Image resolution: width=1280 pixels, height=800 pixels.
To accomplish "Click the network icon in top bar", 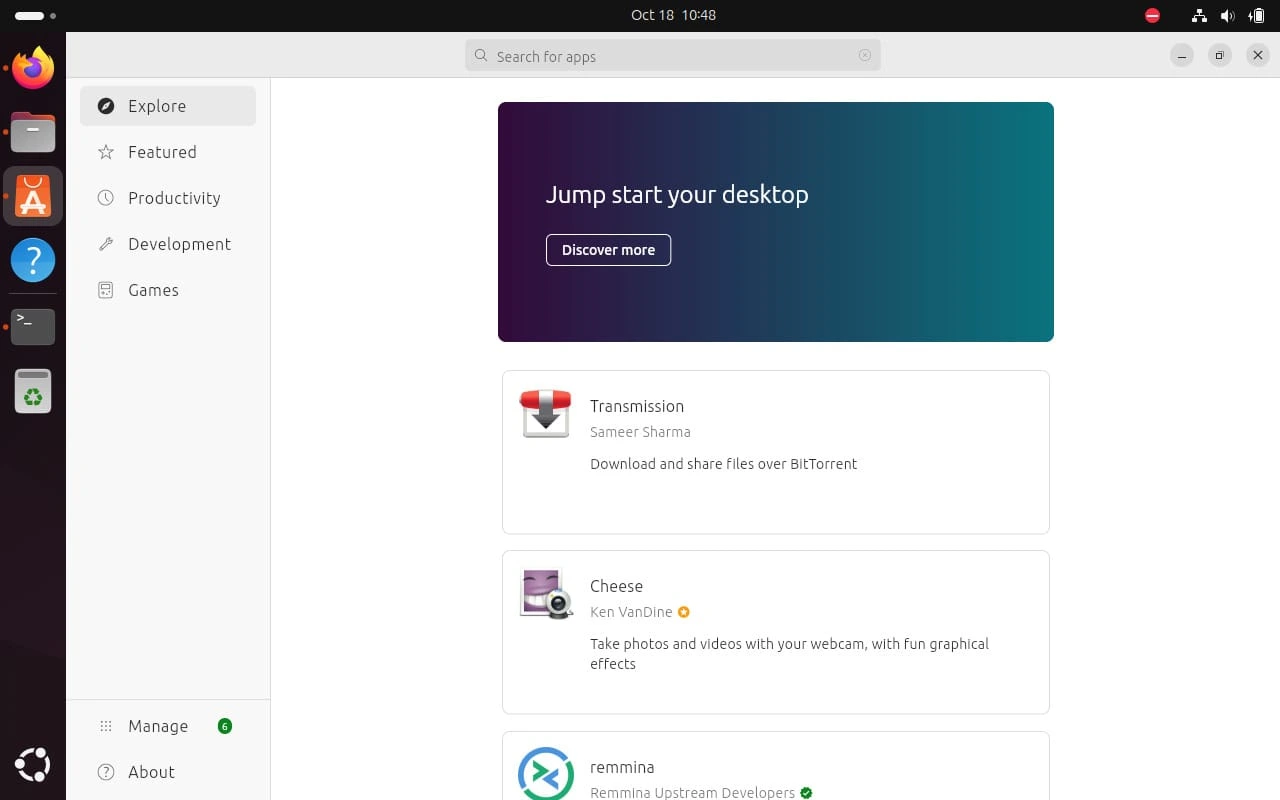I will click(x=1199, y=15).
